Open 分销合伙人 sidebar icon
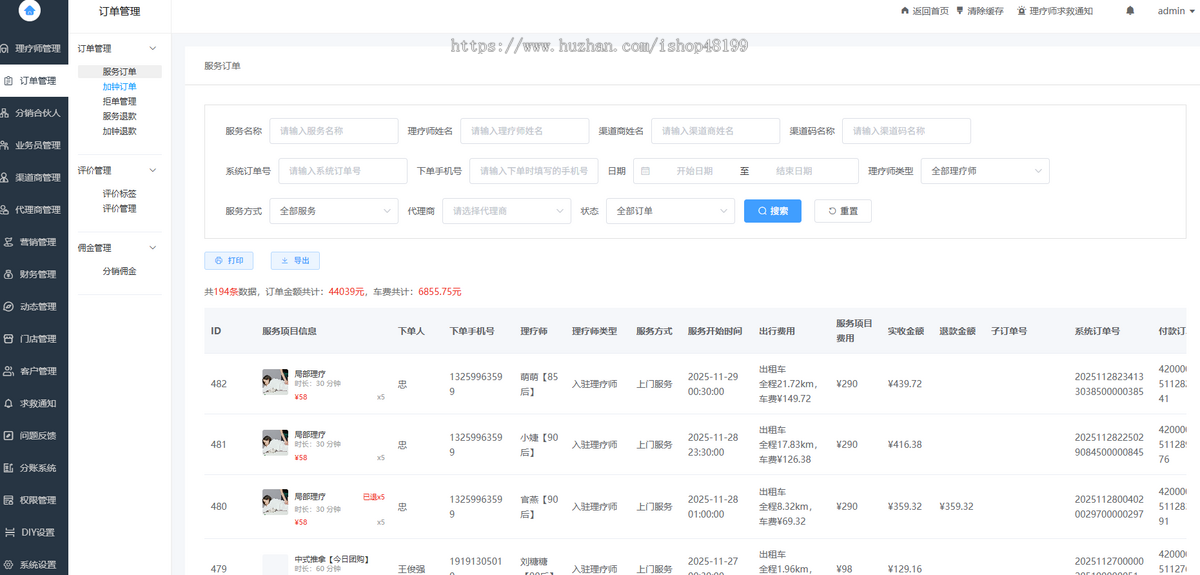Image resolution: width=1200 pixels, height=575 pixels. coord(6,113)
